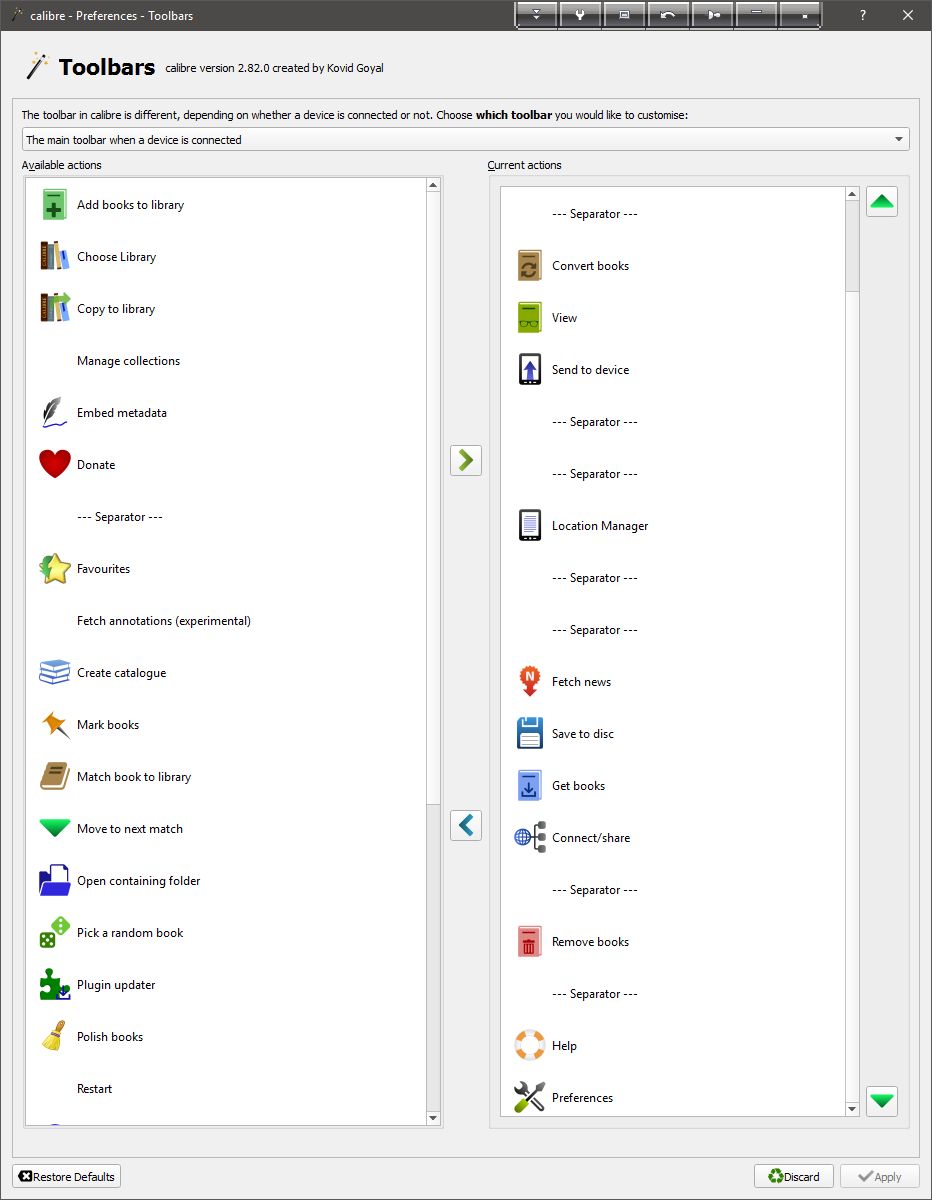Click the Connect/share network icon
932x1200 pixels.
tap(530, 838)
